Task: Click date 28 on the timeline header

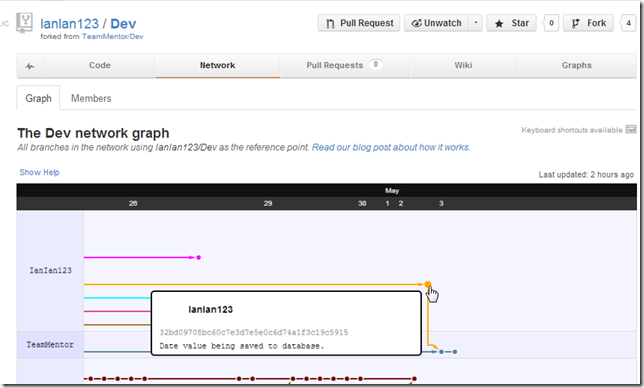Action: (133, 203)
